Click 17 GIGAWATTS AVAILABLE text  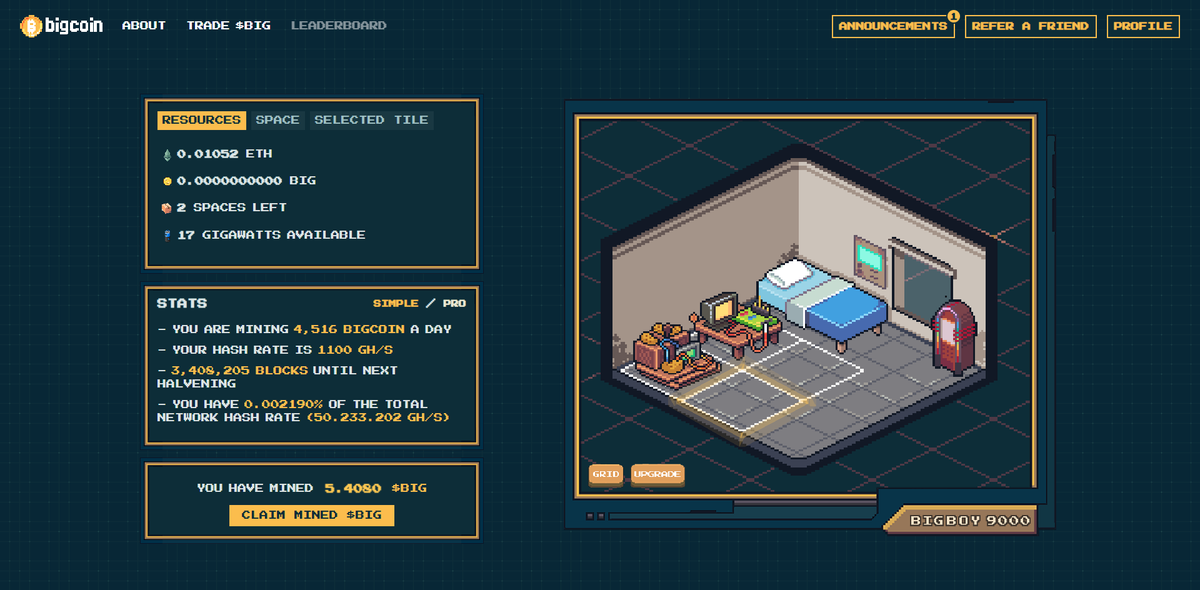[x=271, y=235]
